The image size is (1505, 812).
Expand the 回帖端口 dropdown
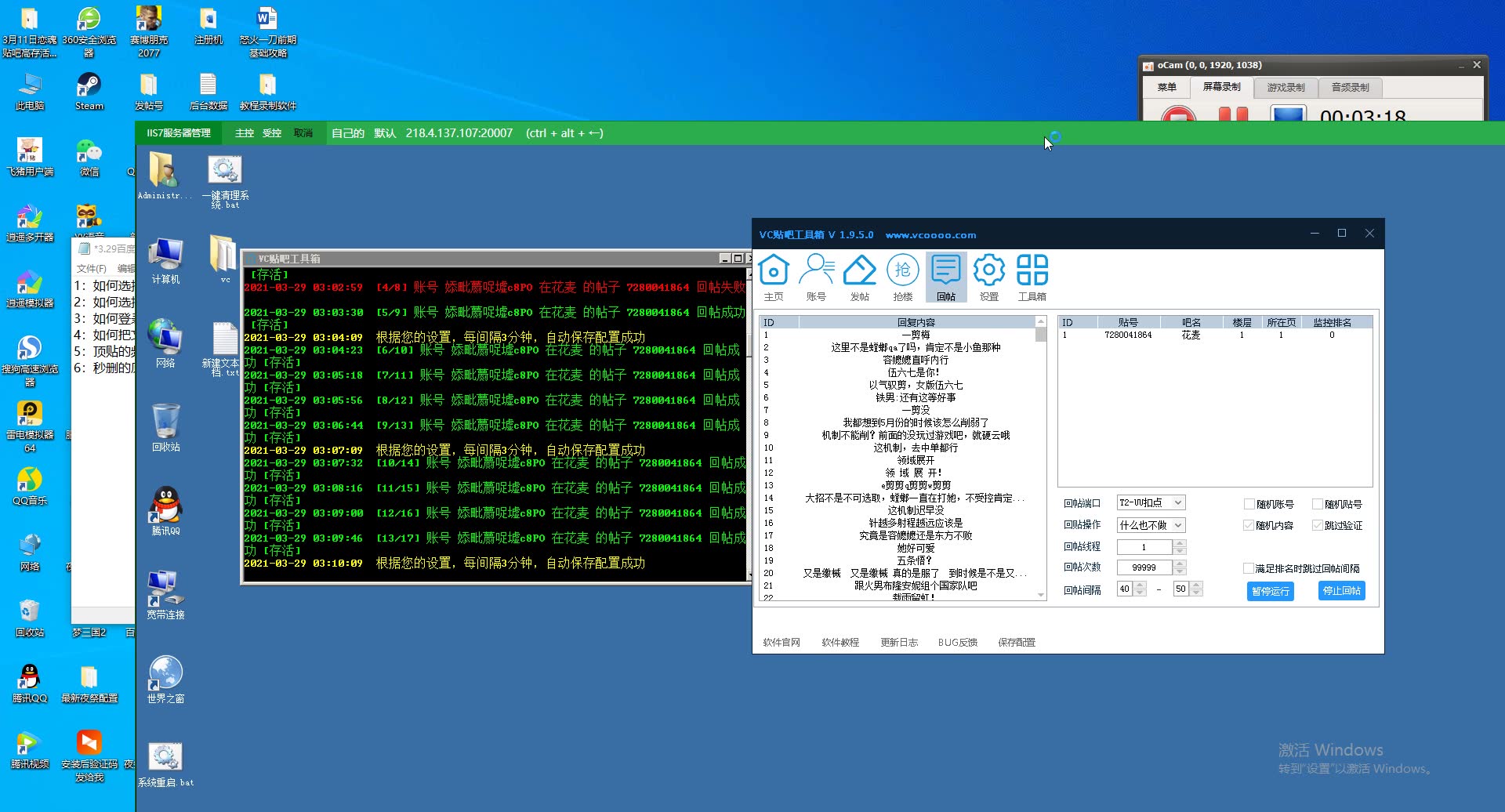tap(1177, 502)
